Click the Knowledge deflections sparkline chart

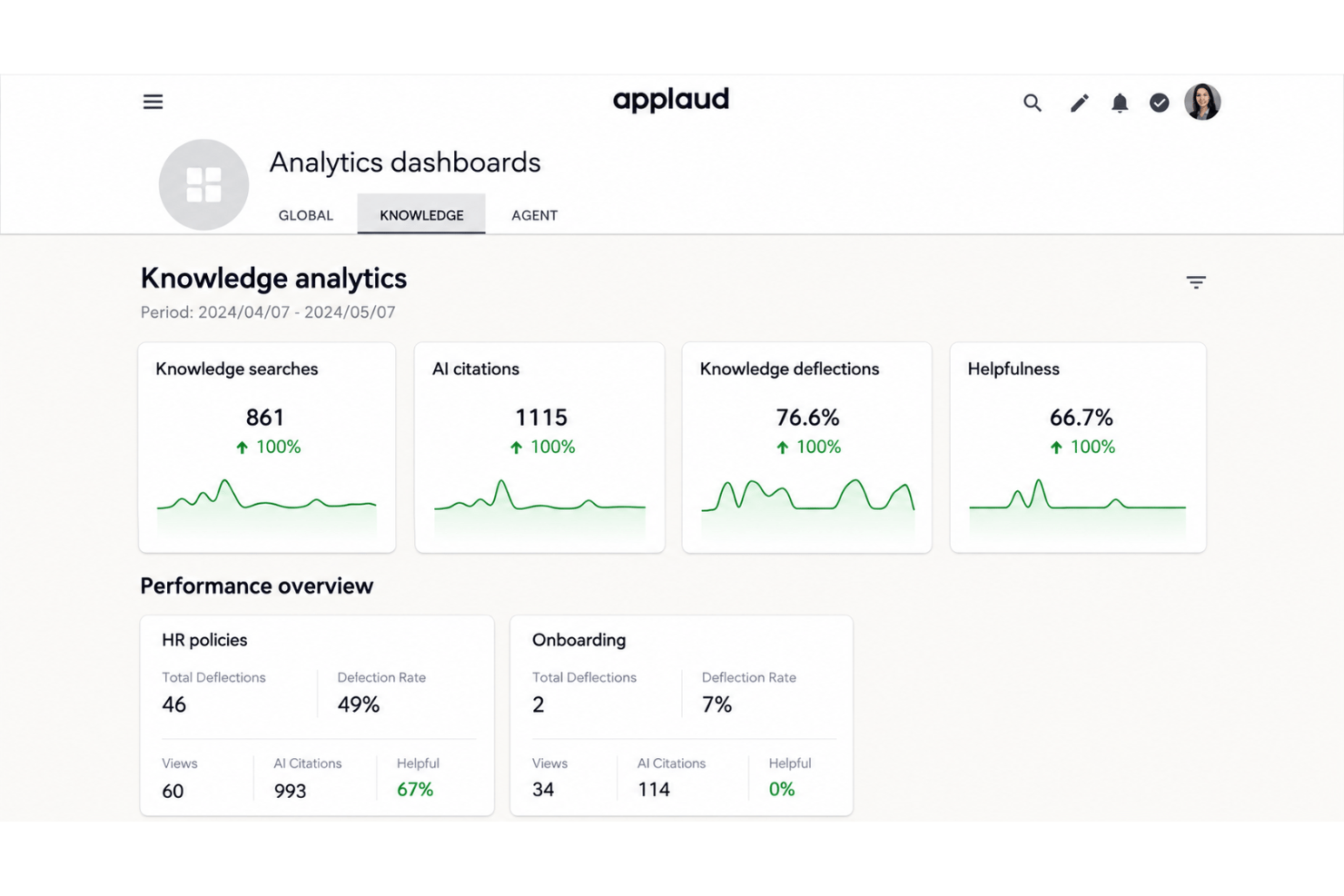(x=807, y=507)
